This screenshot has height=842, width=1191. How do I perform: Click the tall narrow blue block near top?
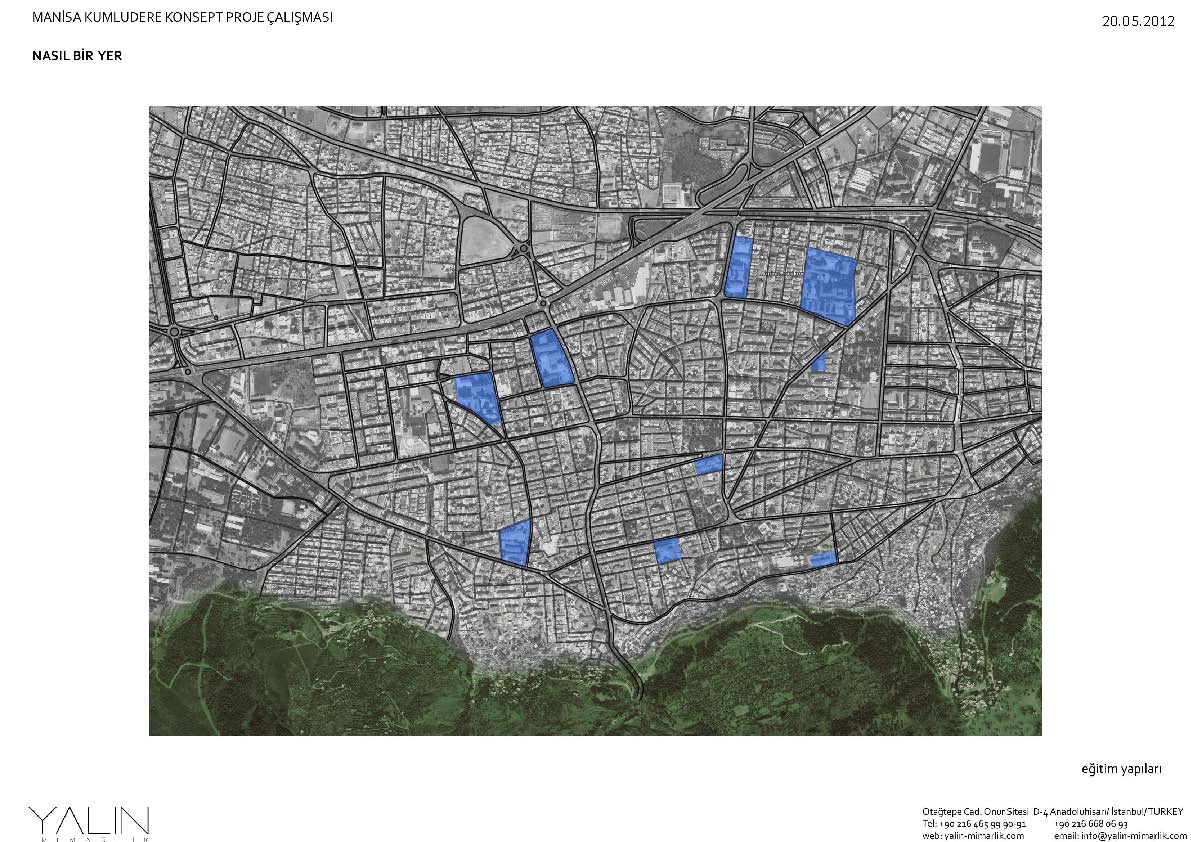(x=739, y=268)
